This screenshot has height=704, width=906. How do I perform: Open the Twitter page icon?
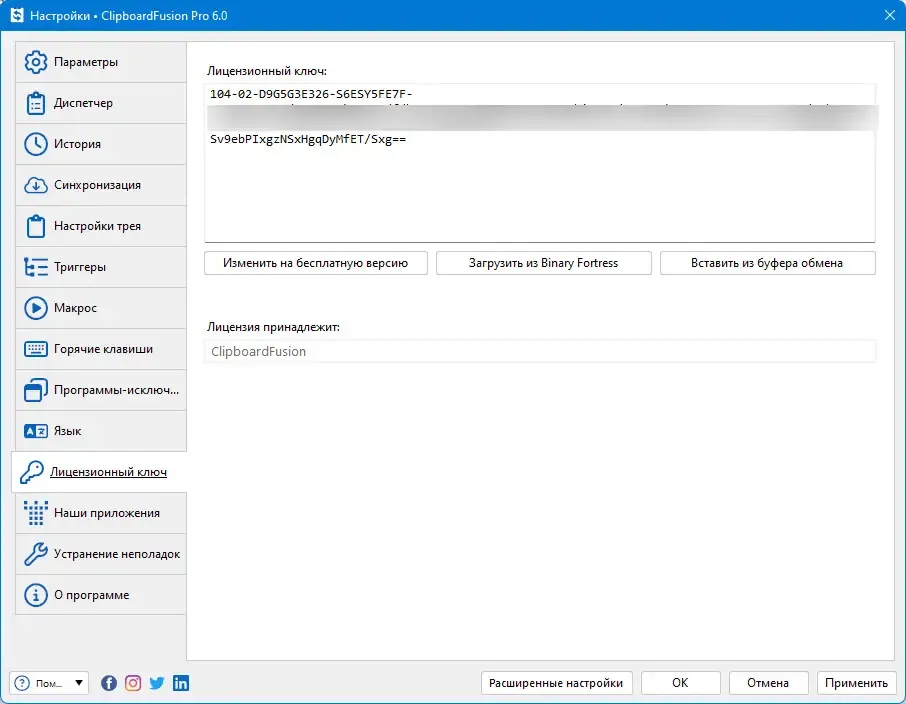[157, 683]
